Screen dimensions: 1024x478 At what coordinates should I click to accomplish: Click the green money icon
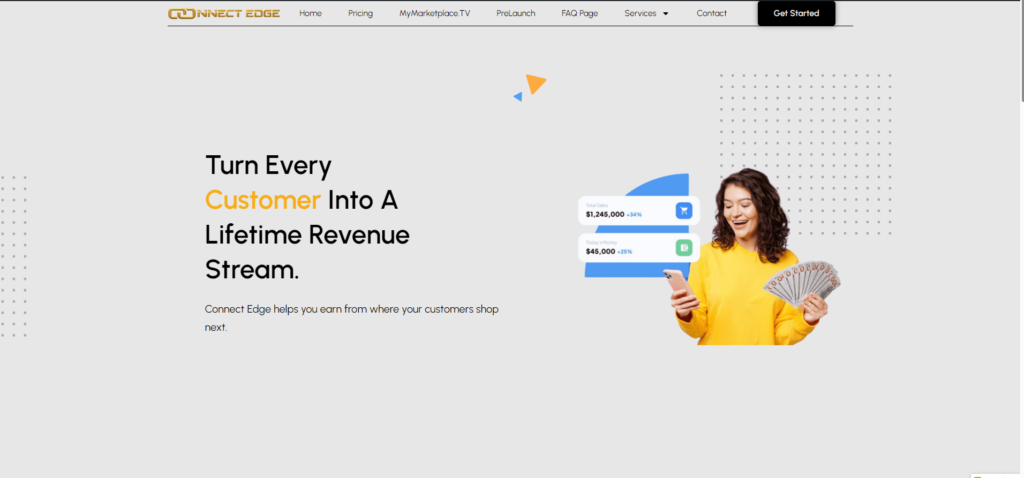(684, 248)
